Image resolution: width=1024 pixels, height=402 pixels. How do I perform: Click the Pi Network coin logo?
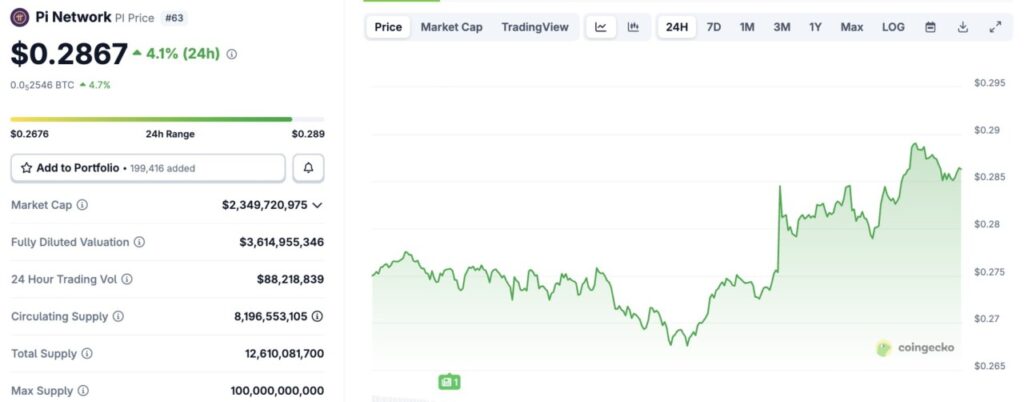tap(19, 17)
